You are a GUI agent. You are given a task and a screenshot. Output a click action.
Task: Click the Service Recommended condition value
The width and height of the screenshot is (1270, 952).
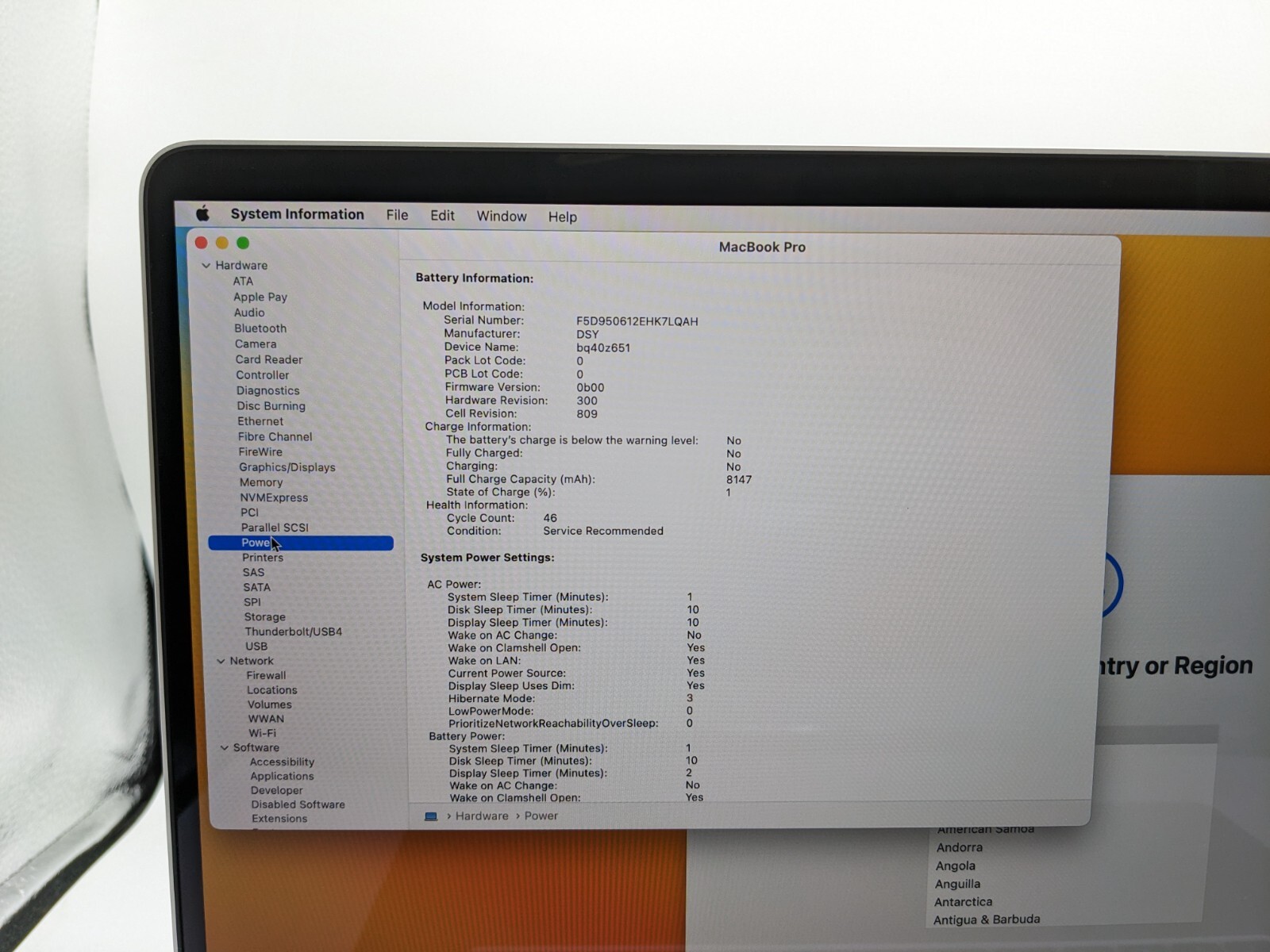pos(603,531)
